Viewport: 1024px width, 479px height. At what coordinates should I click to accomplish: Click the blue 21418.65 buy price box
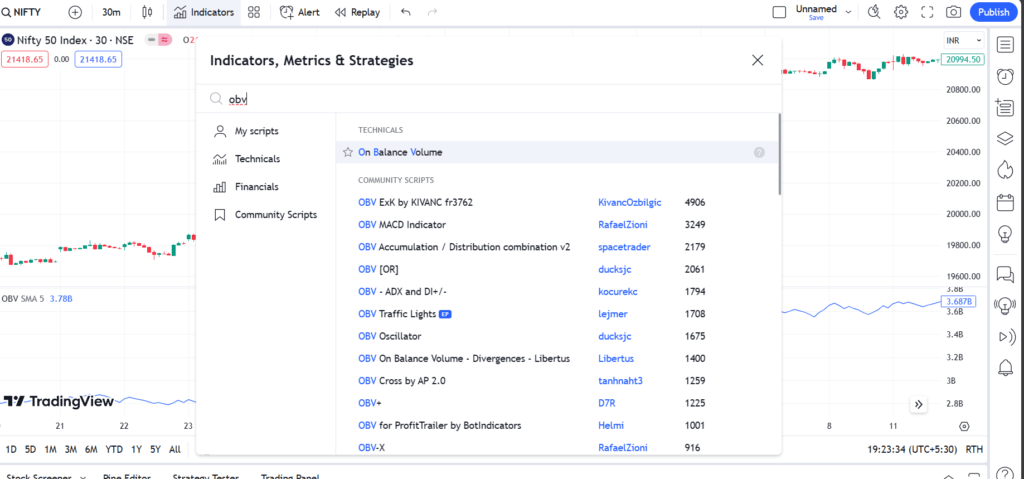[99, 59]
